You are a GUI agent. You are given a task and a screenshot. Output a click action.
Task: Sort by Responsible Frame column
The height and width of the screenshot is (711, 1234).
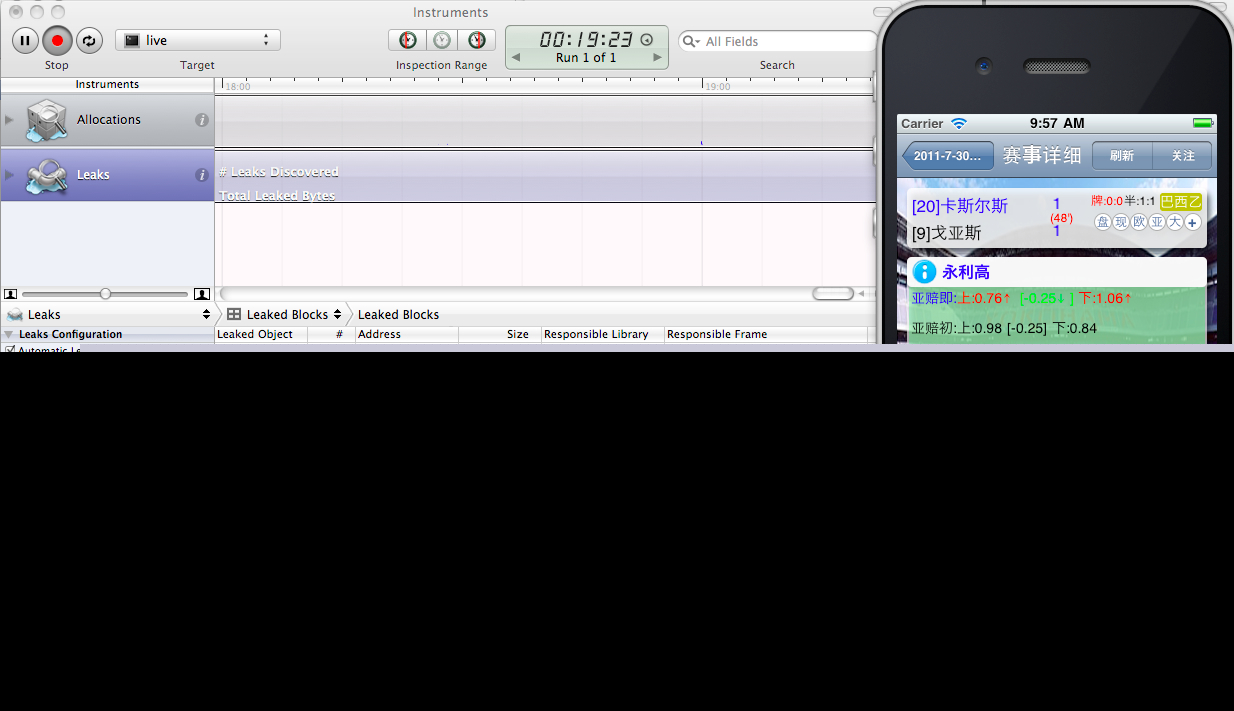click(766, 334)
